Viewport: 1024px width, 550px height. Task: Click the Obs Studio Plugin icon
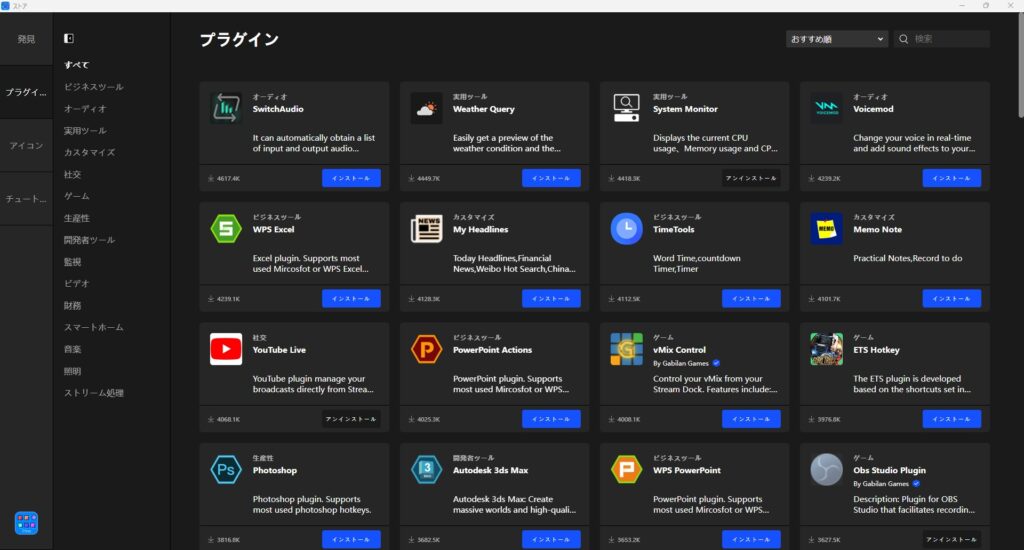(x=826, y=469)
